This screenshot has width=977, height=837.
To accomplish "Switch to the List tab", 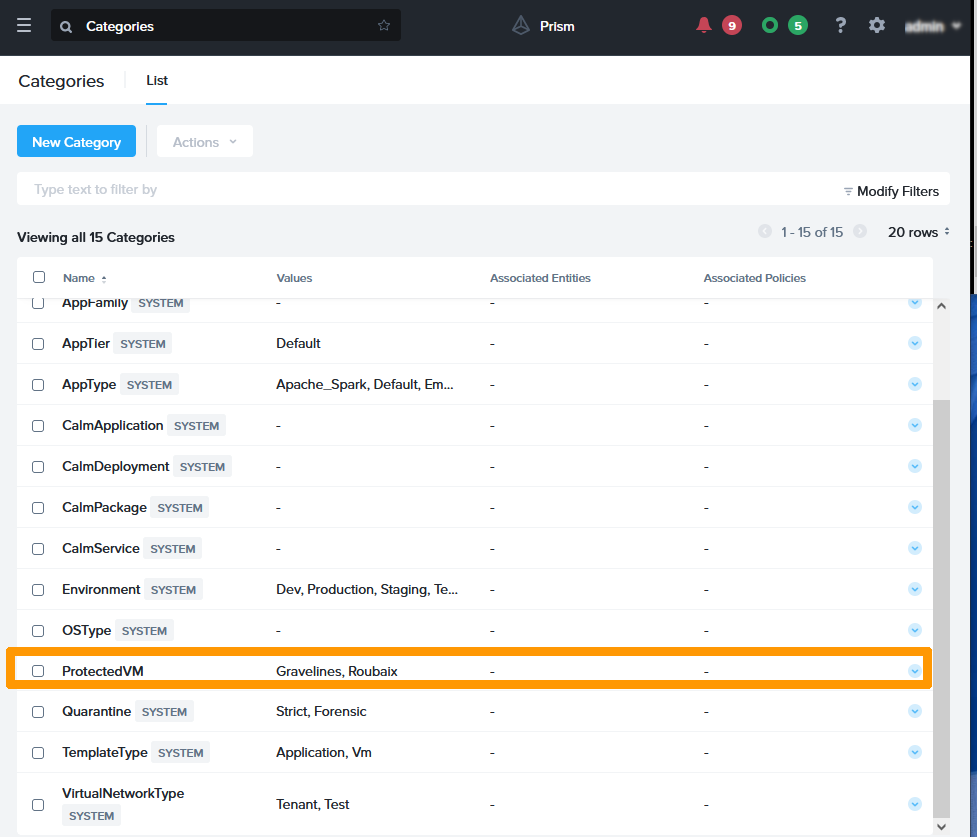I will click(x=157, y=81).
